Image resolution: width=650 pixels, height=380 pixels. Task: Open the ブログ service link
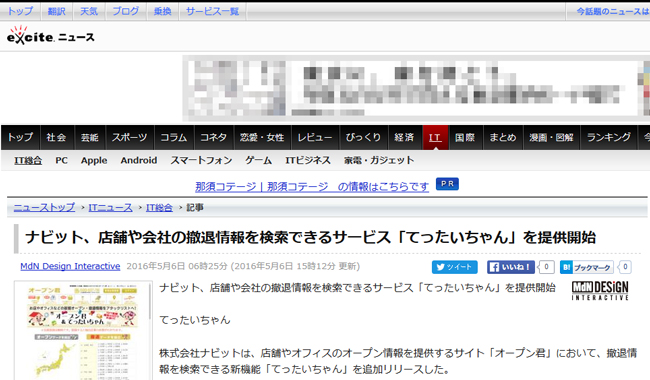(126, 11)
